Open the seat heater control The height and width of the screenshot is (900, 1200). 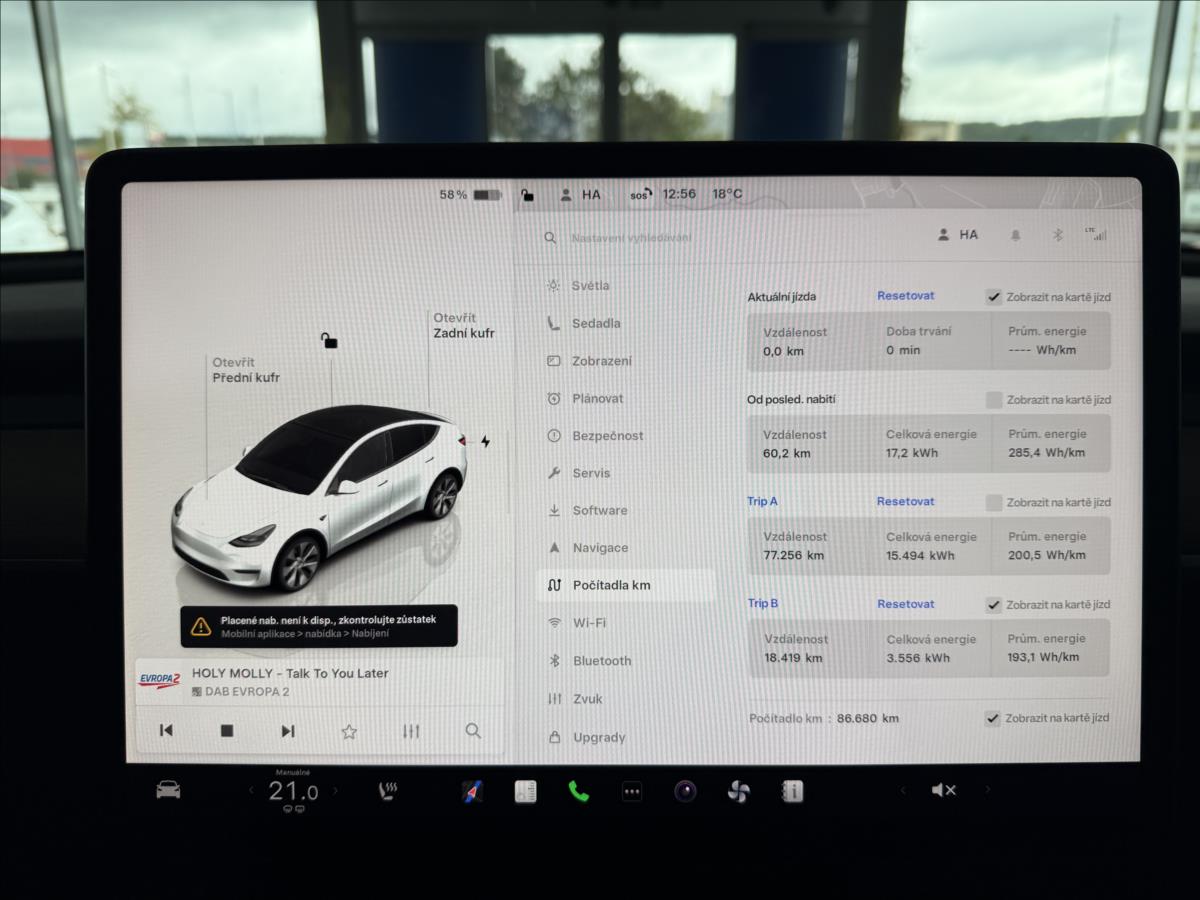click(x=388, y=790)
